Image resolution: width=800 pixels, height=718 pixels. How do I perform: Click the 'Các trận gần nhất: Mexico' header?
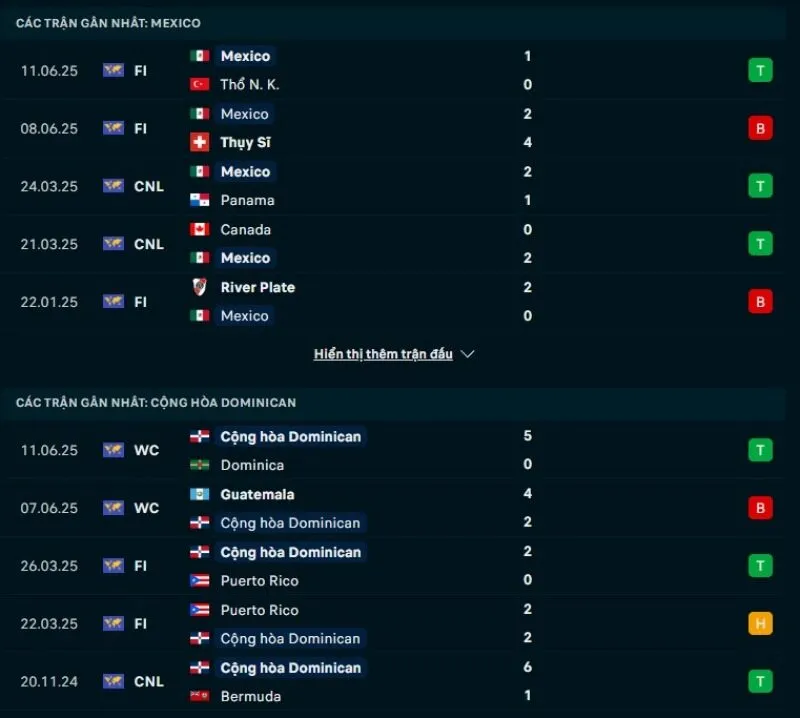[x=108, y=23]
